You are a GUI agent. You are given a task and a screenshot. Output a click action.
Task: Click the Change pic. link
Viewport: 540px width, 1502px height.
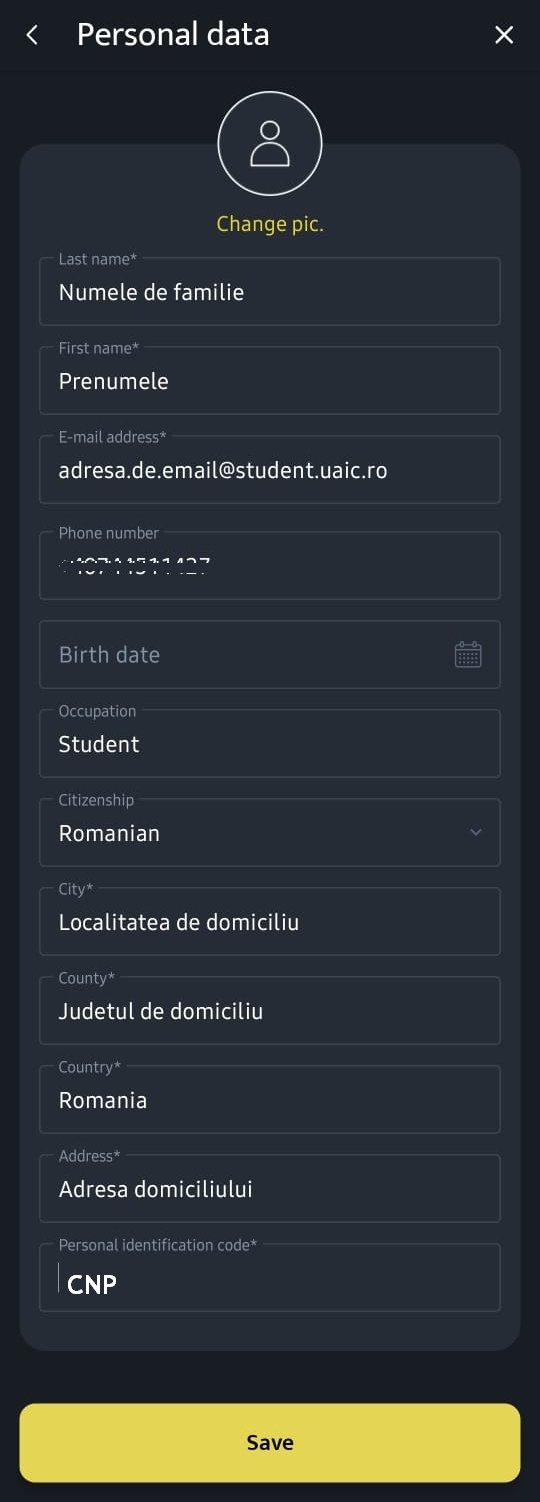[x=270, y=224]
